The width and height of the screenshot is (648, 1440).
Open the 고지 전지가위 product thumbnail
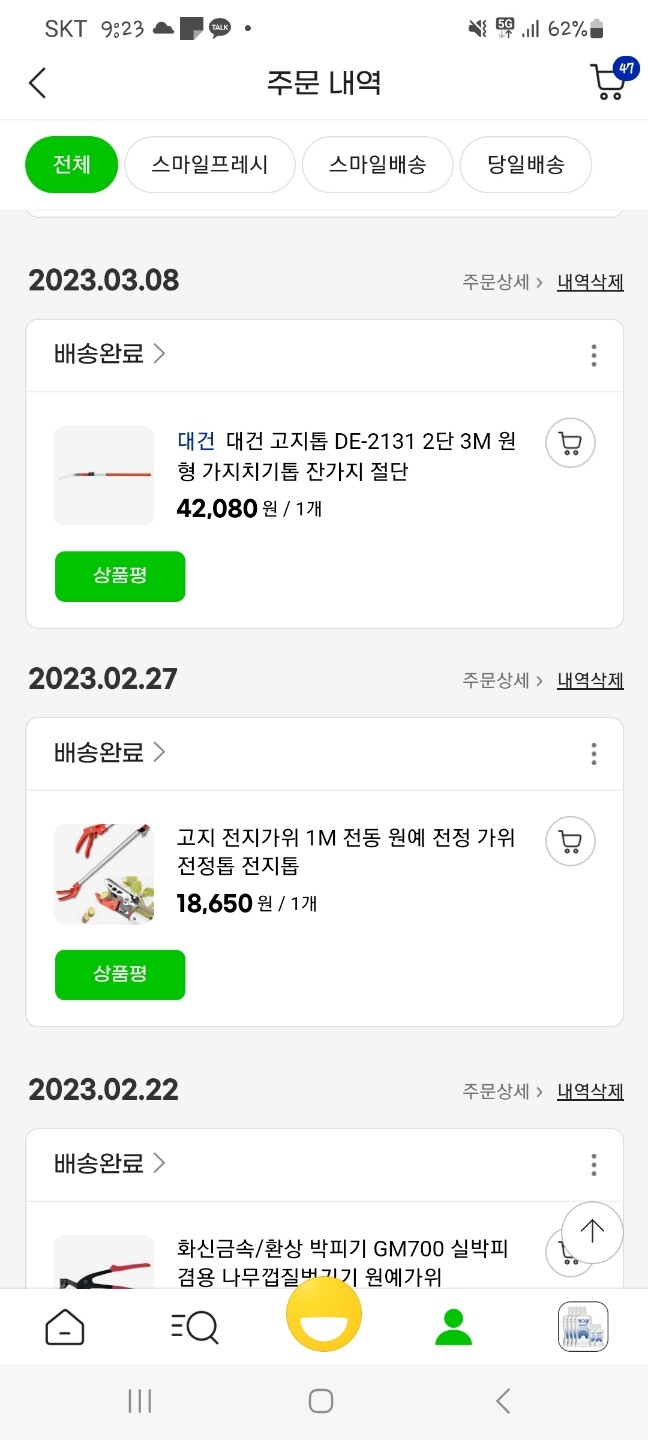104,874
